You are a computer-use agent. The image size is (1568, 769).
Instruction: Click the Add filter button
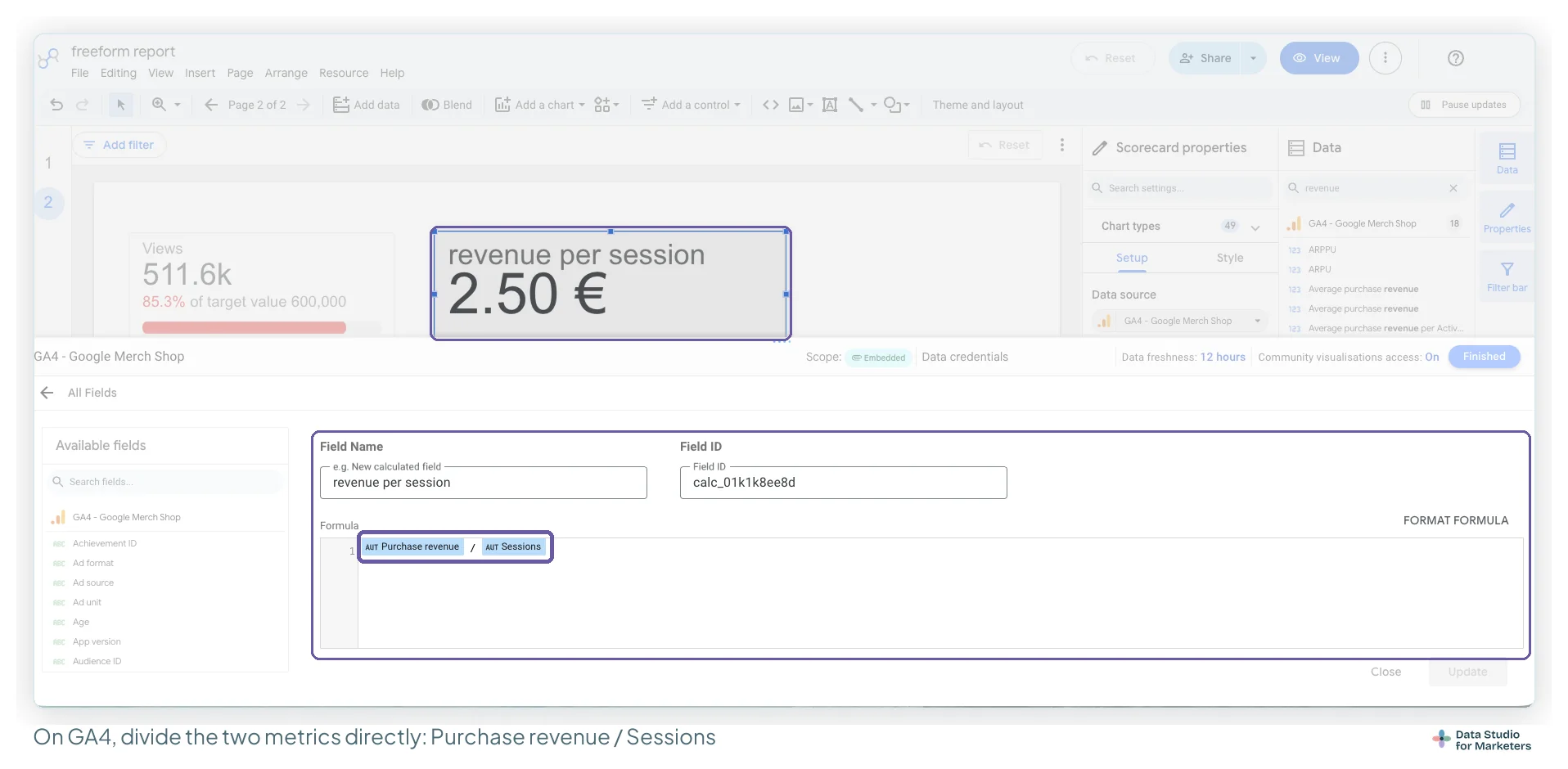(x=119, y=145)
